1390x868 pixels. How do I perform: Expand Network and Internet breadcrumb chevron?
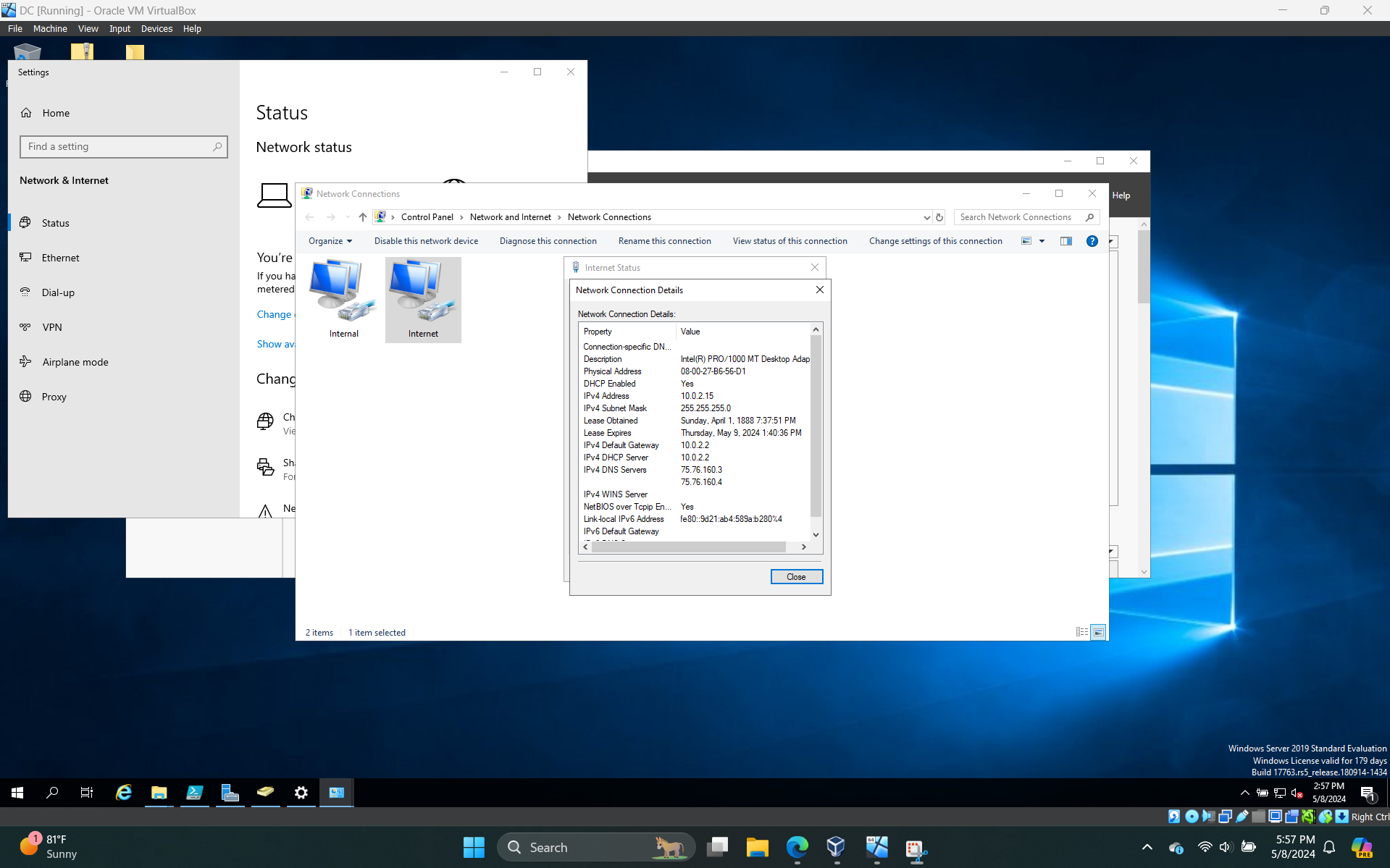coord(559,217)
